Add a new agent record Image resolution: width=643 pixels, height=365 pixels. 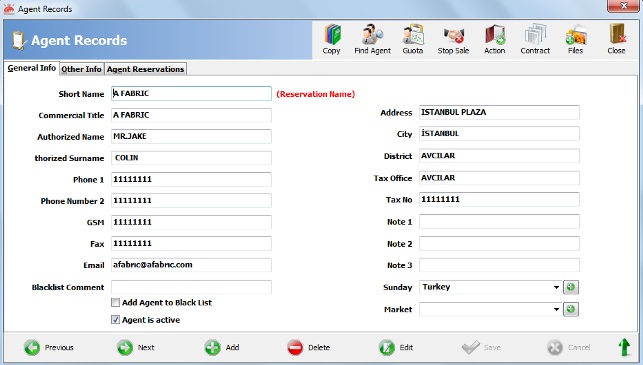point(222,348)
